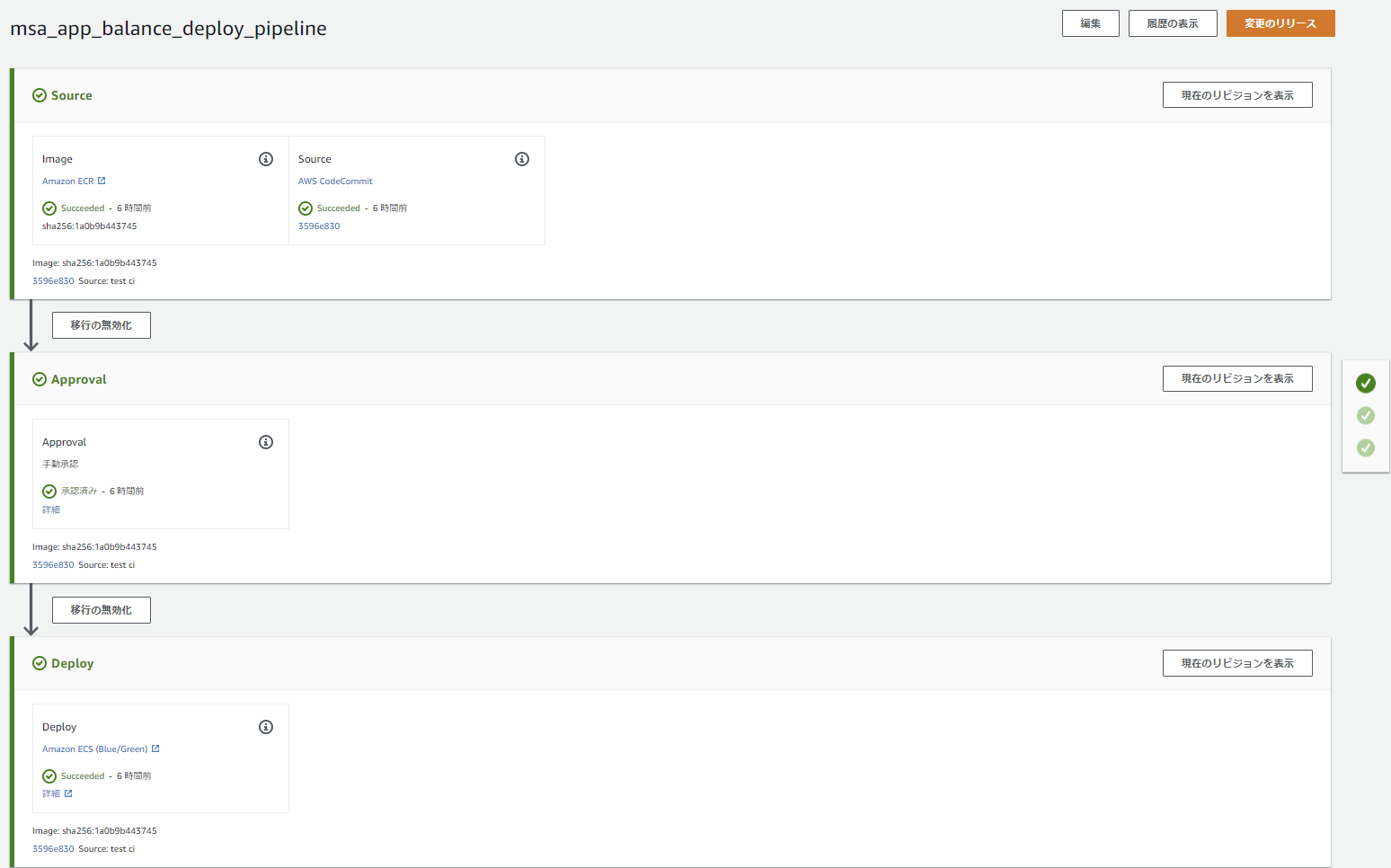Open the AWS CodeCommit provider link

(335, 182)
